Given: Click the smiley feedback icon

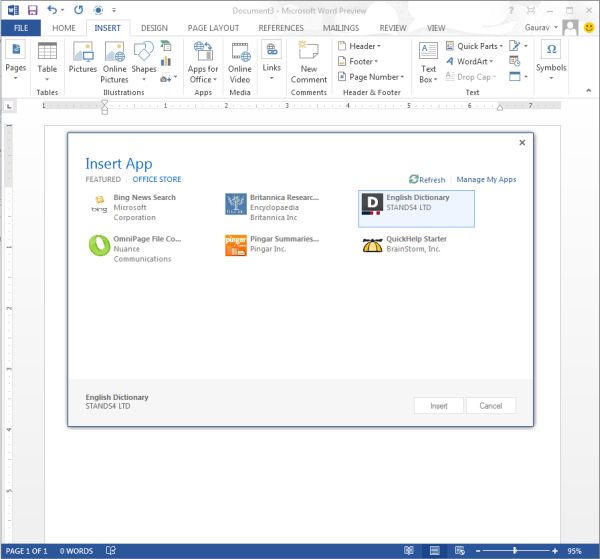Looking at the screenshot, I should (589, 27).
